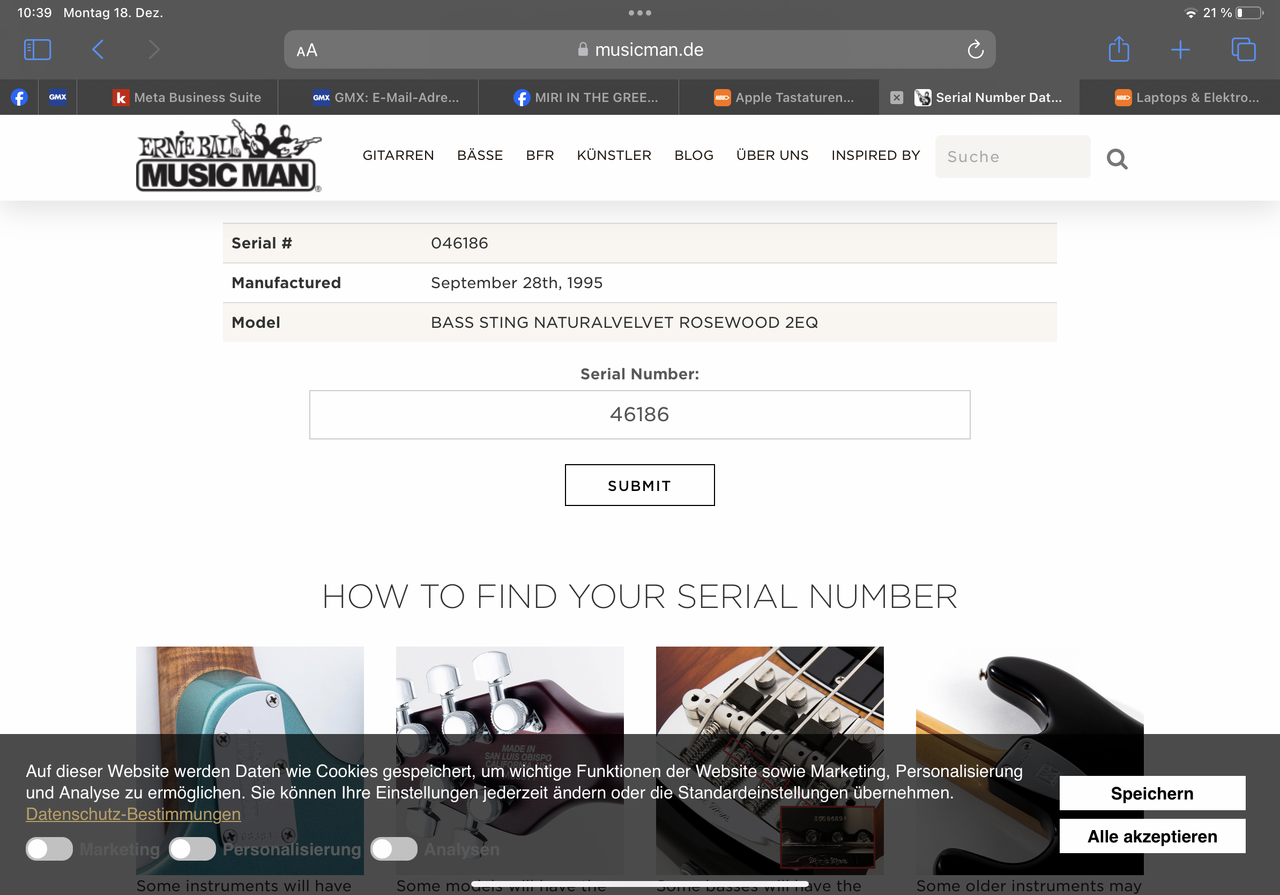The width and height of the screenshot is (1280, 895).
Task: Open the GITARREN menu
Action: (x=398, y=155)
